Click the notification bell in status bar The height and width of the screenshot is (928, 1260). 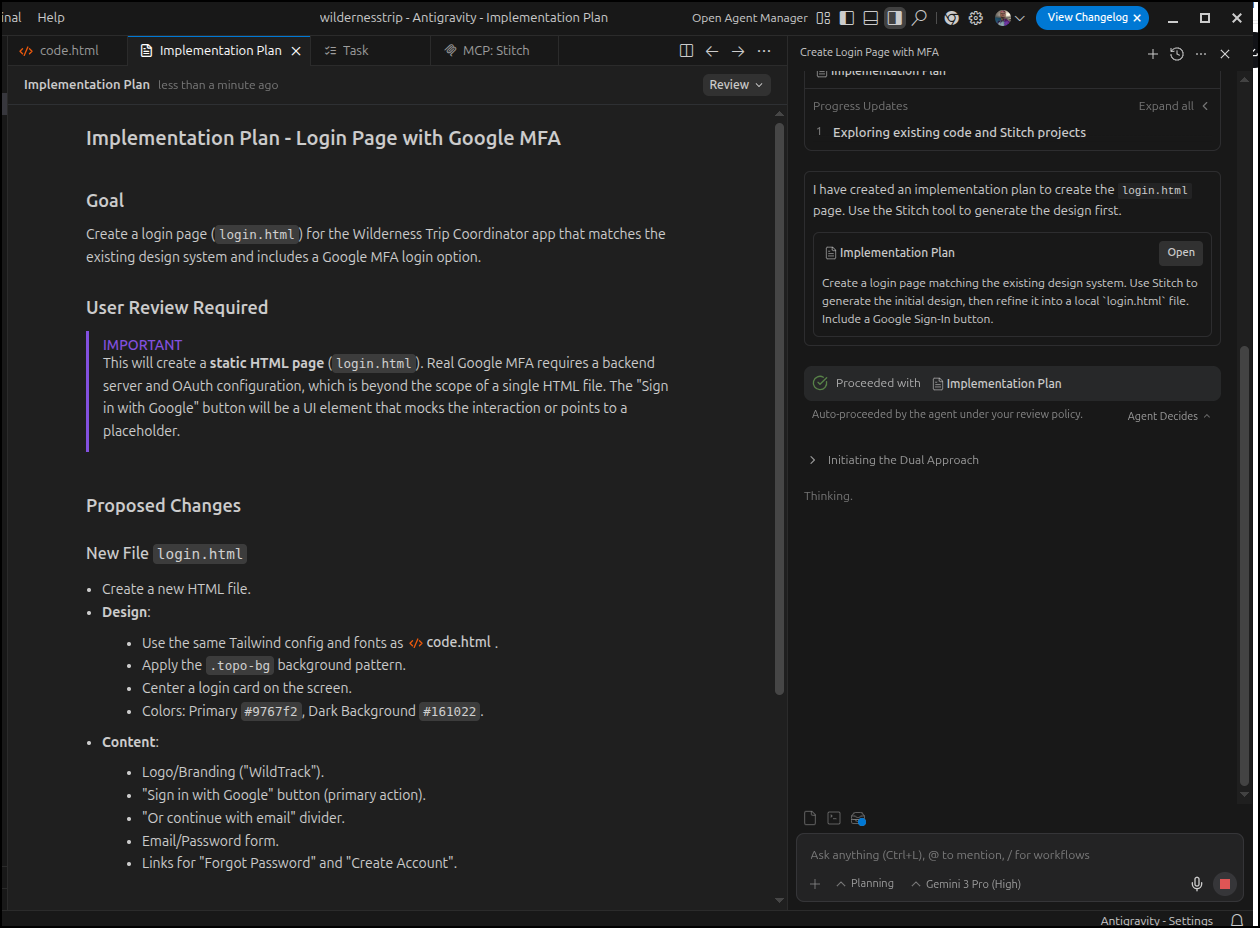point(1237,920)
